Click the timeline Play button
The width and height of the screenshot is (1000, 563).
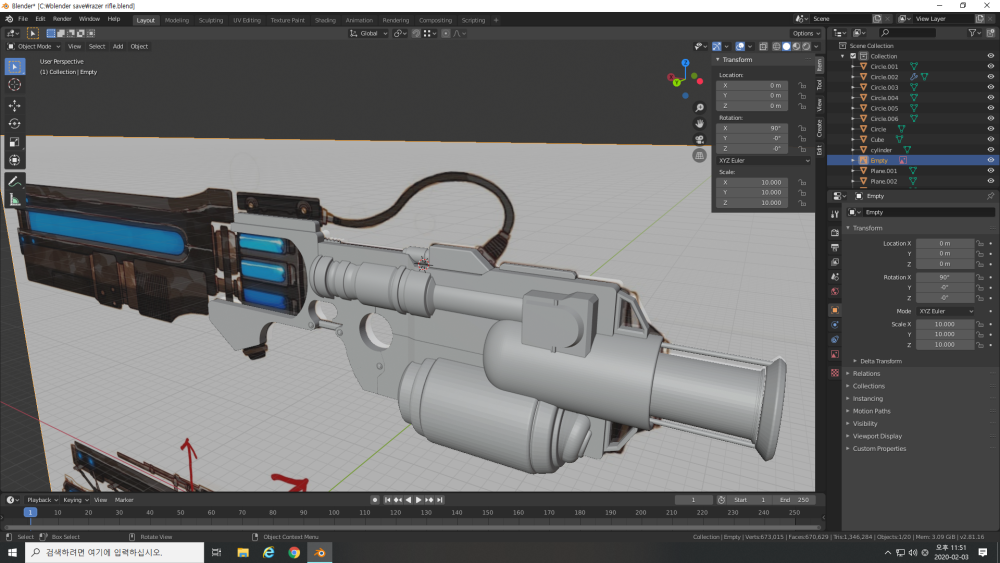[418, 500]
